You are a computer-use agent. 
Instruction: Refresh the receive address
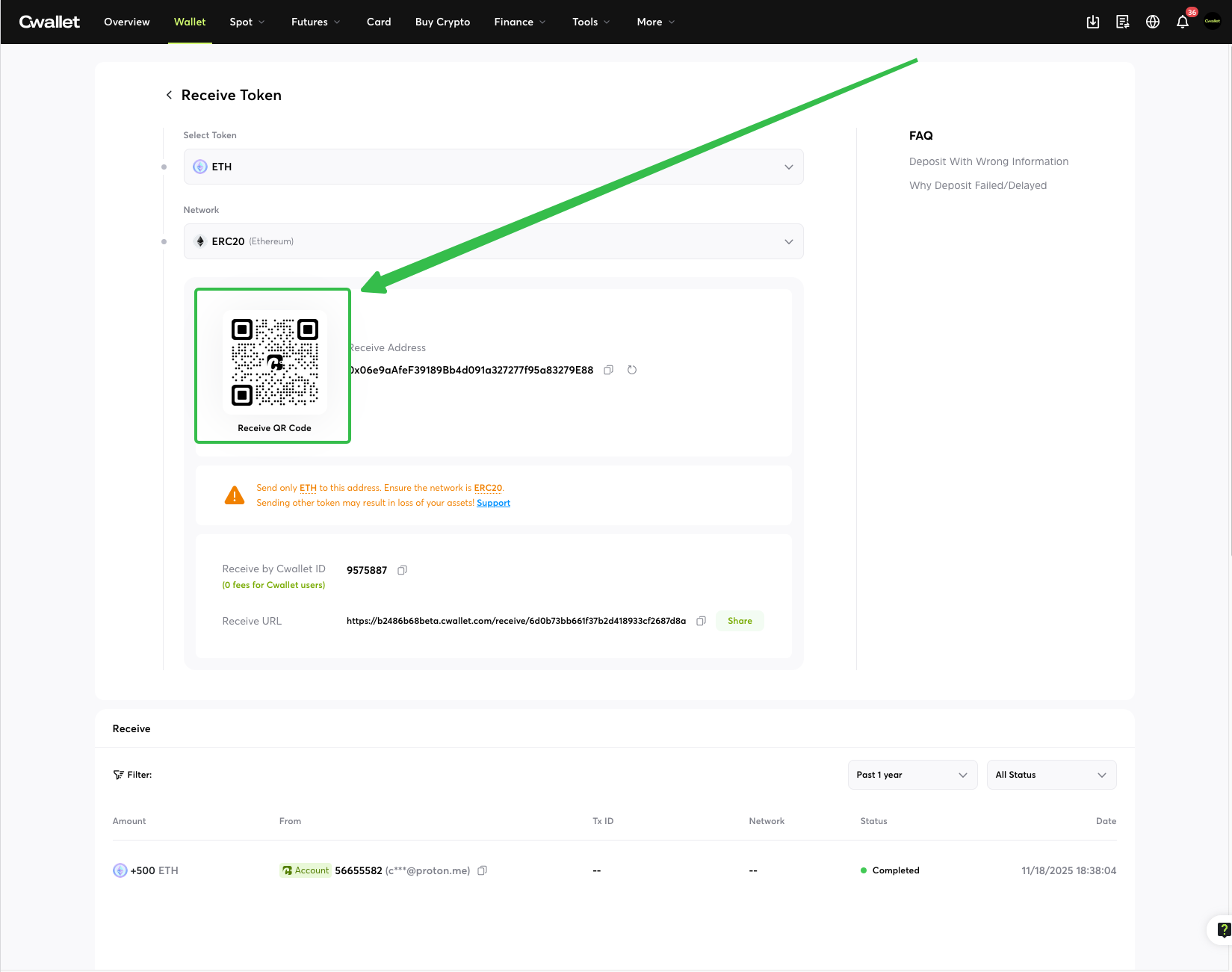click(632, 370)
